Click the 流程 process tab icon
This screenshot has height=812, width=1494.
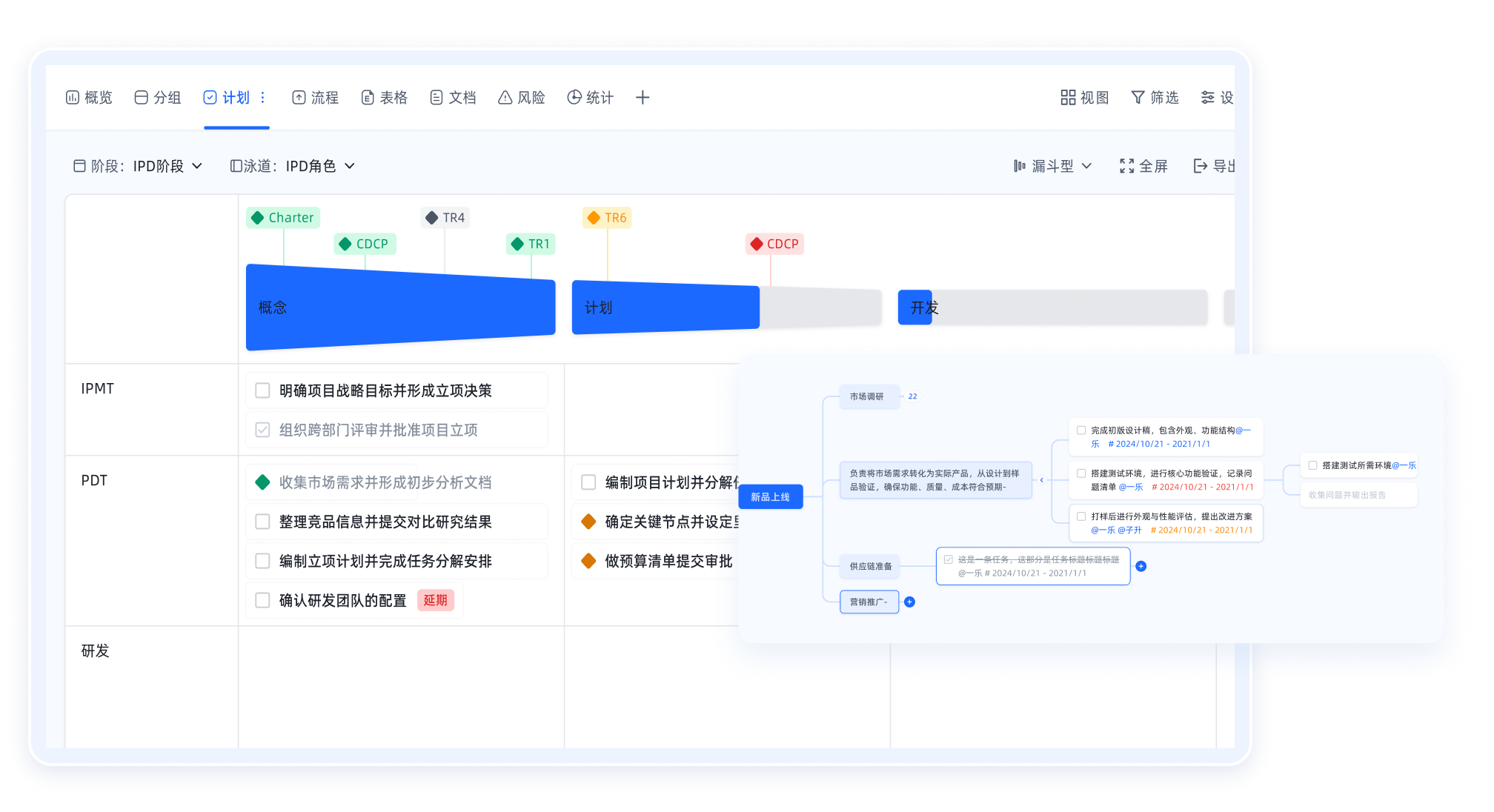pyautogui.click(x=299, y=98)
